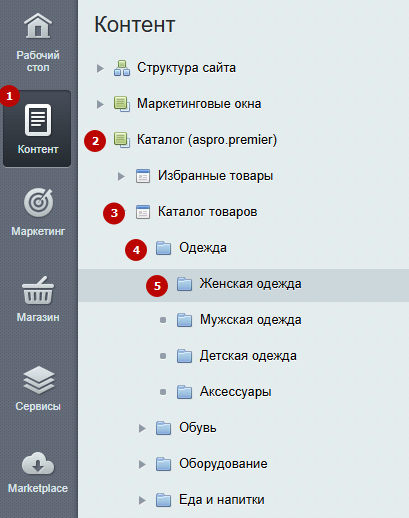Expand the Избранные товары tree arrow
Image resolution: width=409 pixels, height=518 pixels.
121,176
